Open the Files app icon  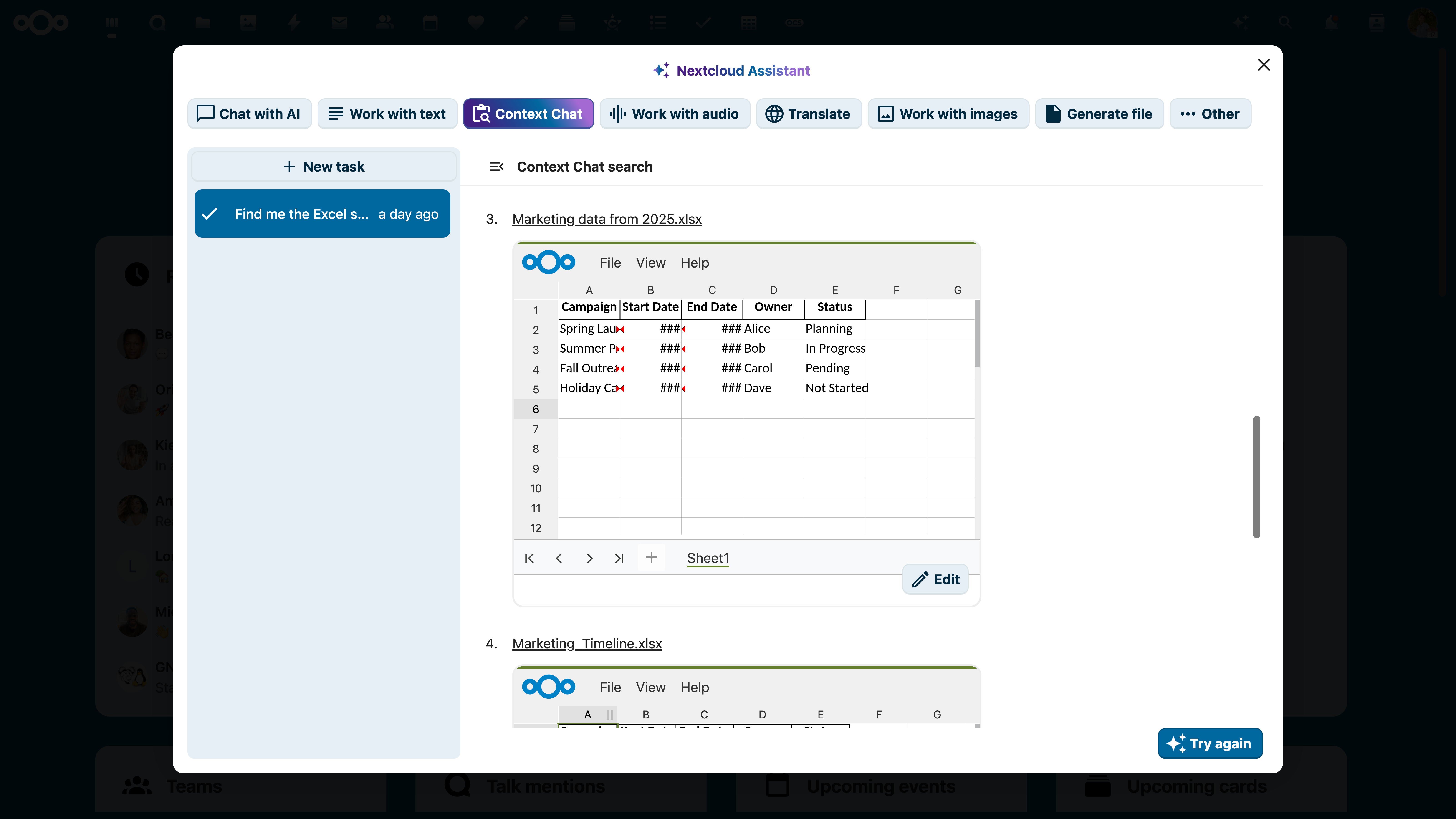point(202,23)
